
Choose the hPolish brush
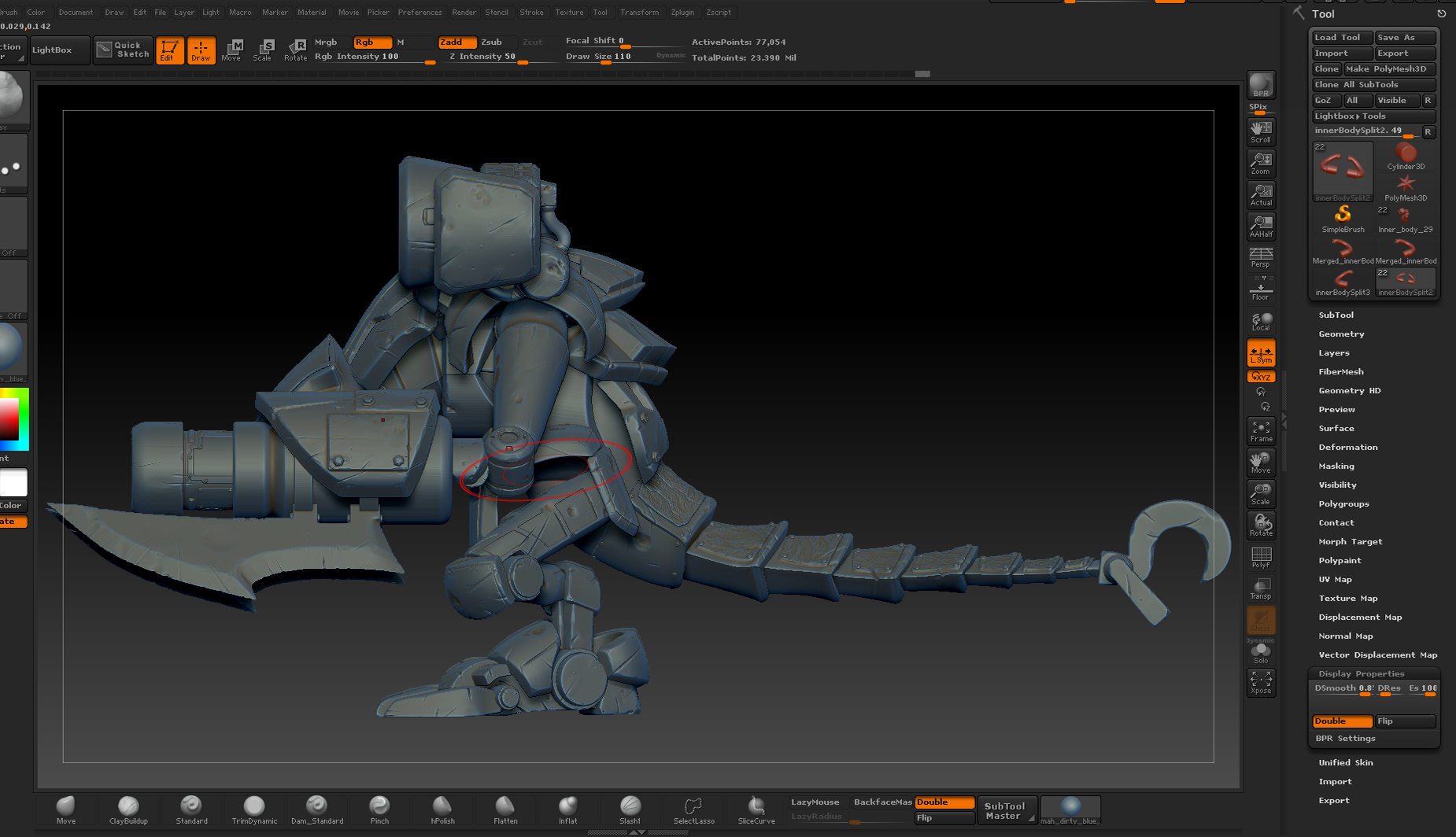pyautogui.click(x=442, y=809)
